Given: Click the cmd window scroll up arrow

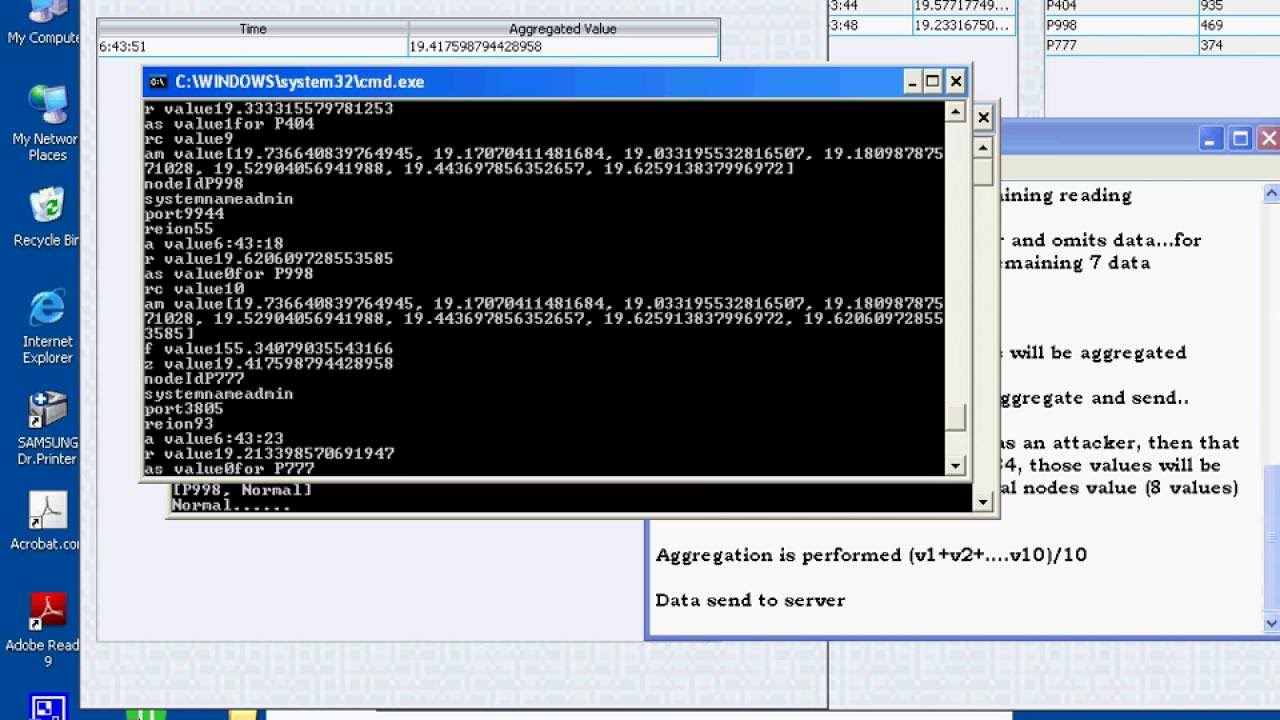Looking at the screenshot, I should coord(955,112).
